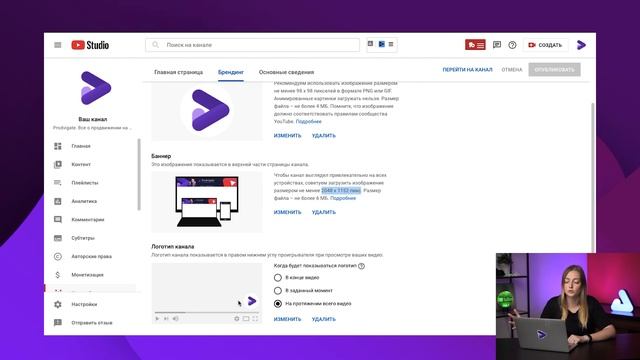This screenshot has height=360, width=640.
Task: Open Подробнее link in banner description
Action: (x=343, y=198)
